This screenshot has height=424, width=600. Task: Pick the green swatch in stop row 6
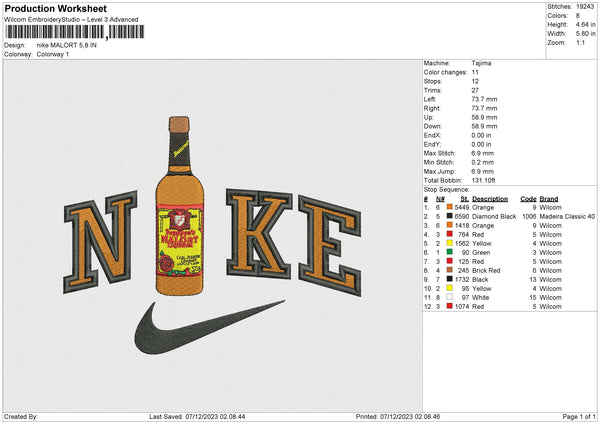[x=449, y=252]
